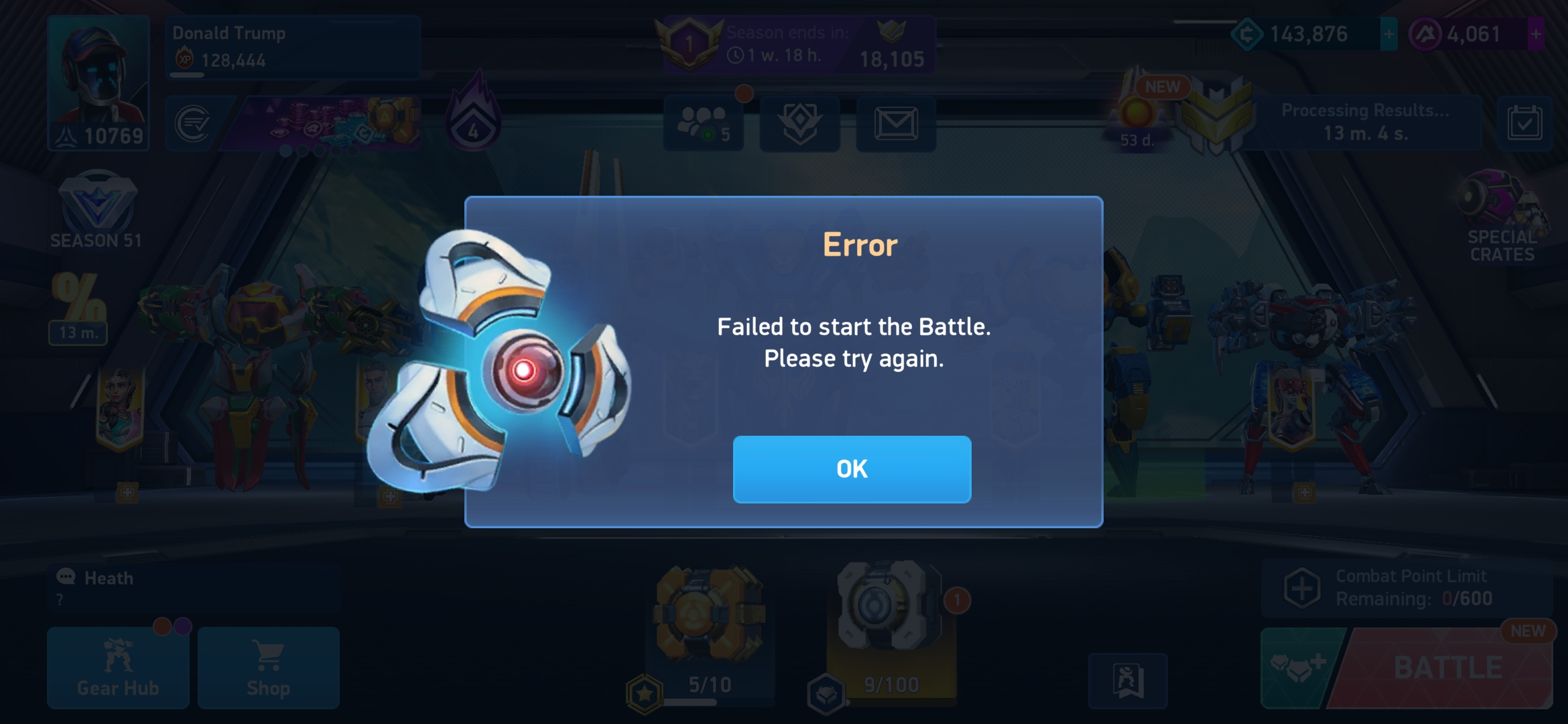Image resolution: width=1568 pixels, height=724 pixels.
Task: Select the player avatar portrait
Action: pyautogui.click(x=99, y=82)
